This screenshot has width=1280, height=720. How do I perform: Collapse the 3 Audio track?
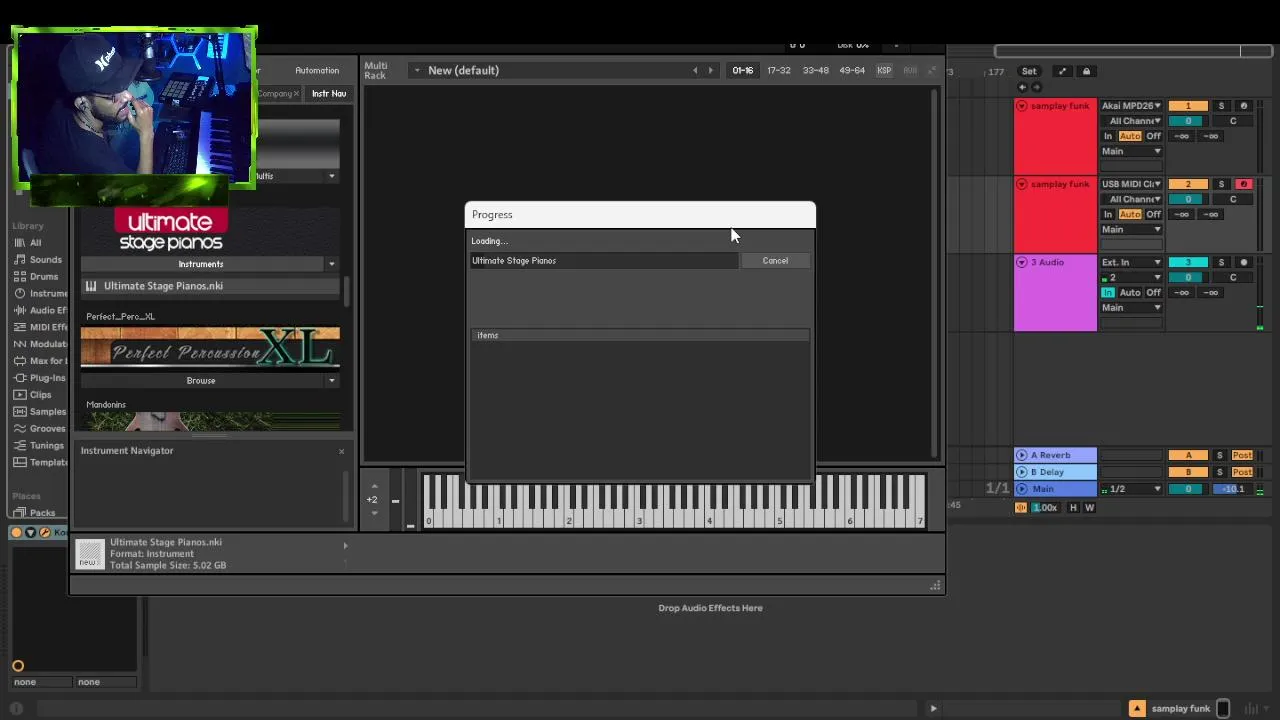[1022, 263]
